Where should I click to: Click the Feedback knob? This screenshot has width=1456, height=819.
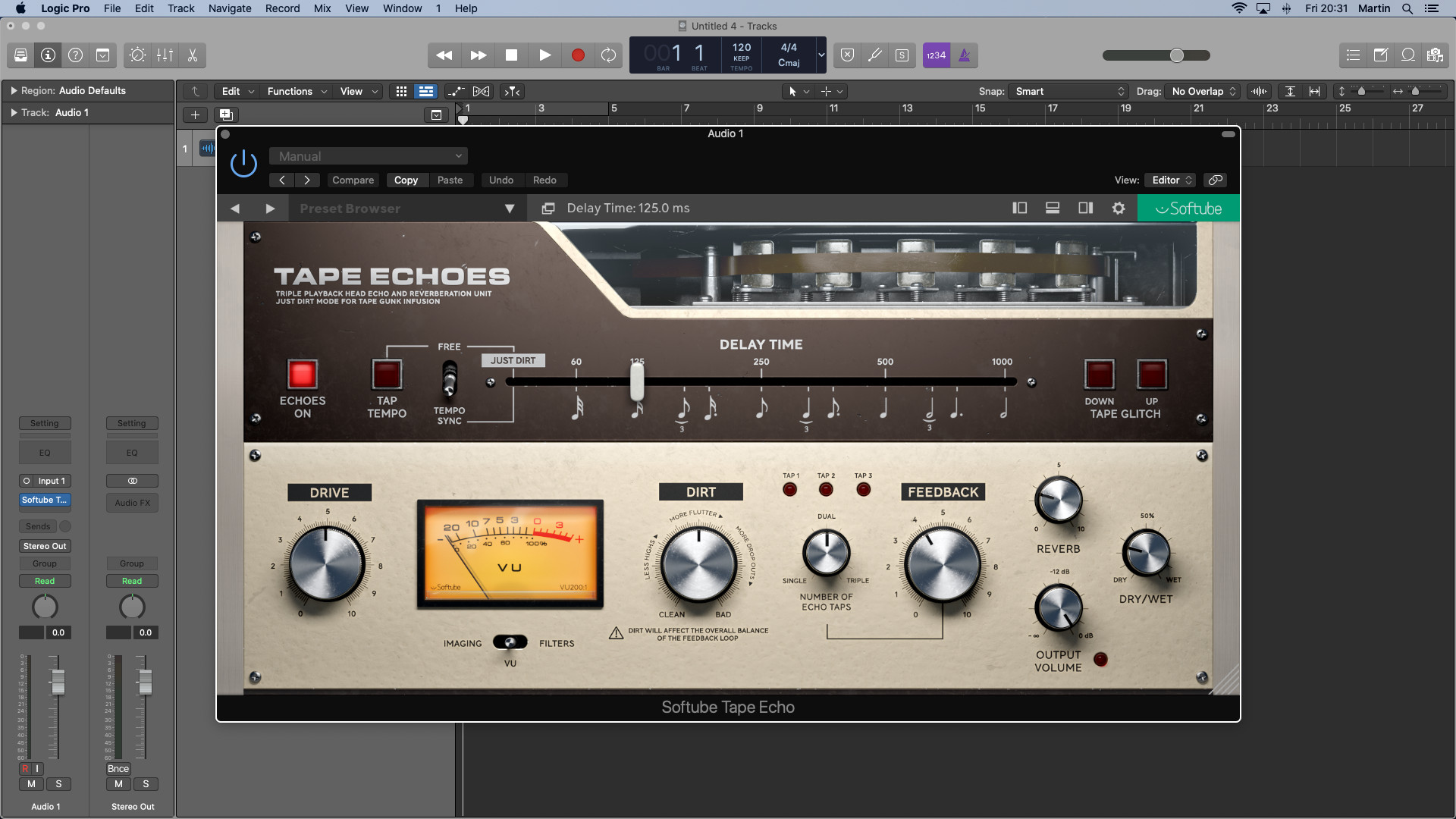(x=943, y=564)
